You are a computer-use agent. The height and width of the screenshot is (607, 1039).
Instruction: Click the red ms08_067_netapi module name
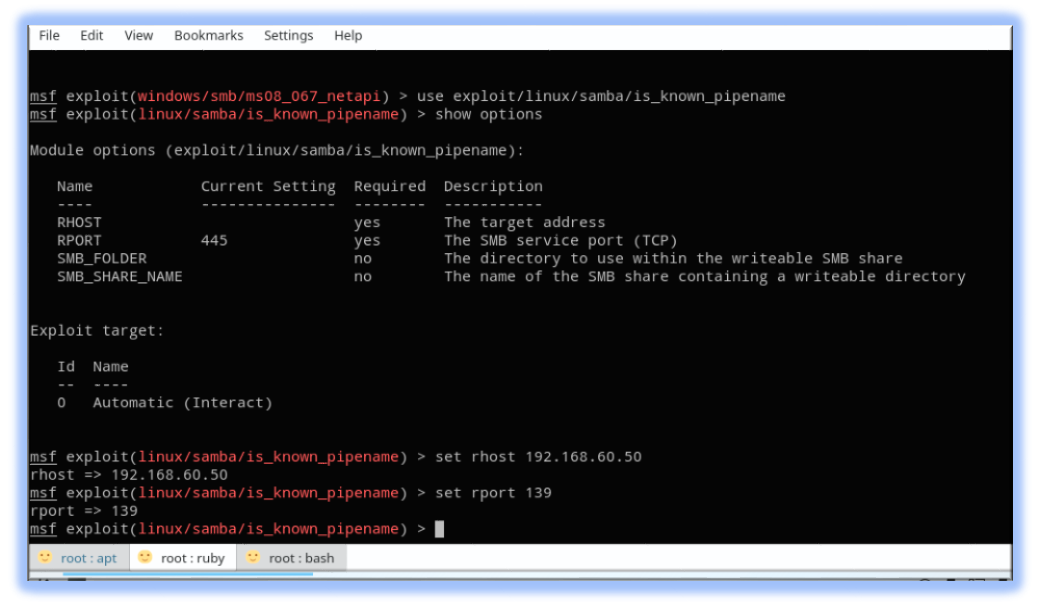(x=259, y=97)
